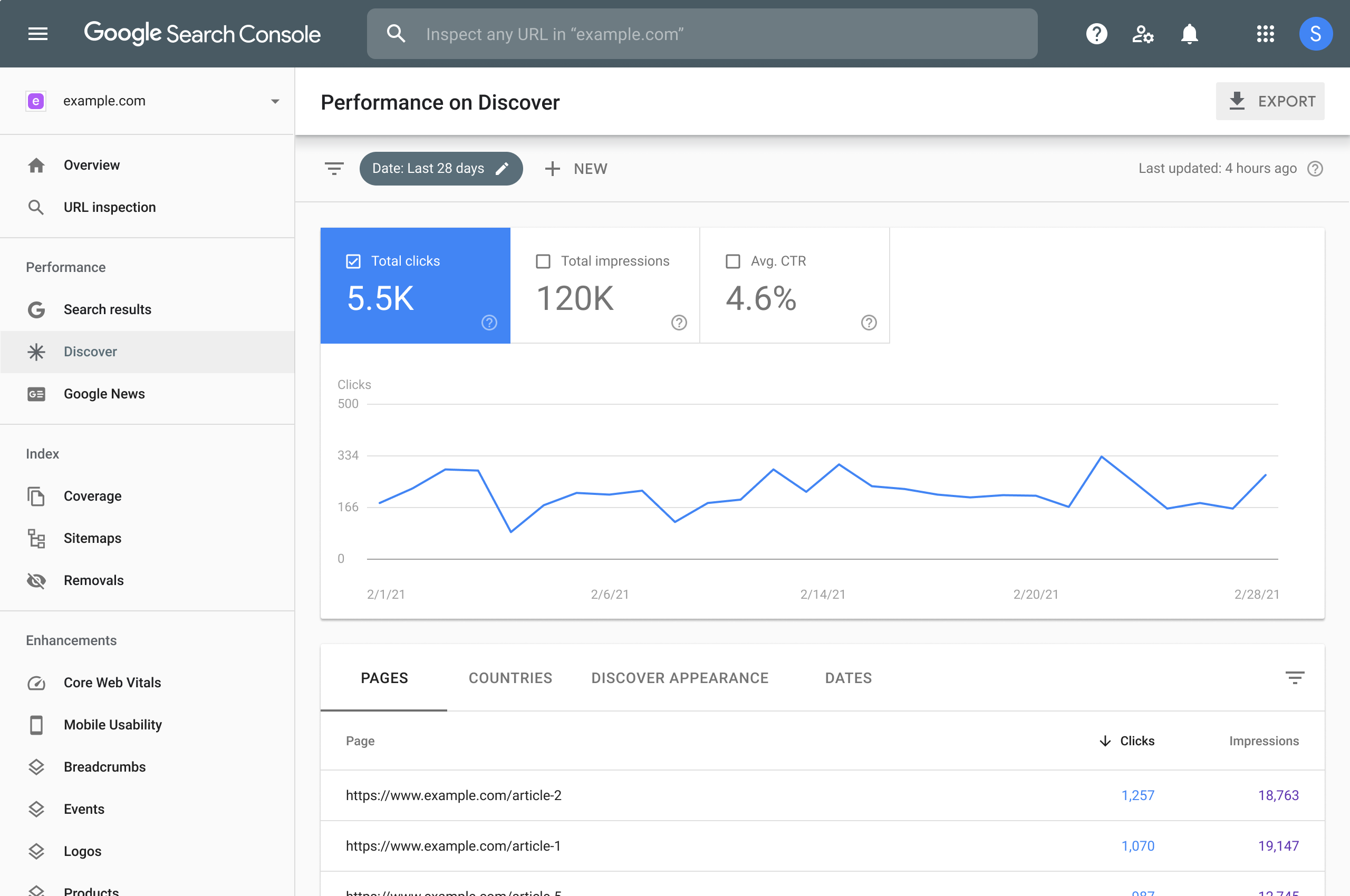Click article-2 URL link in pages table
The height and width of the screenshot is (896, 1350).
tap(452, 795)
